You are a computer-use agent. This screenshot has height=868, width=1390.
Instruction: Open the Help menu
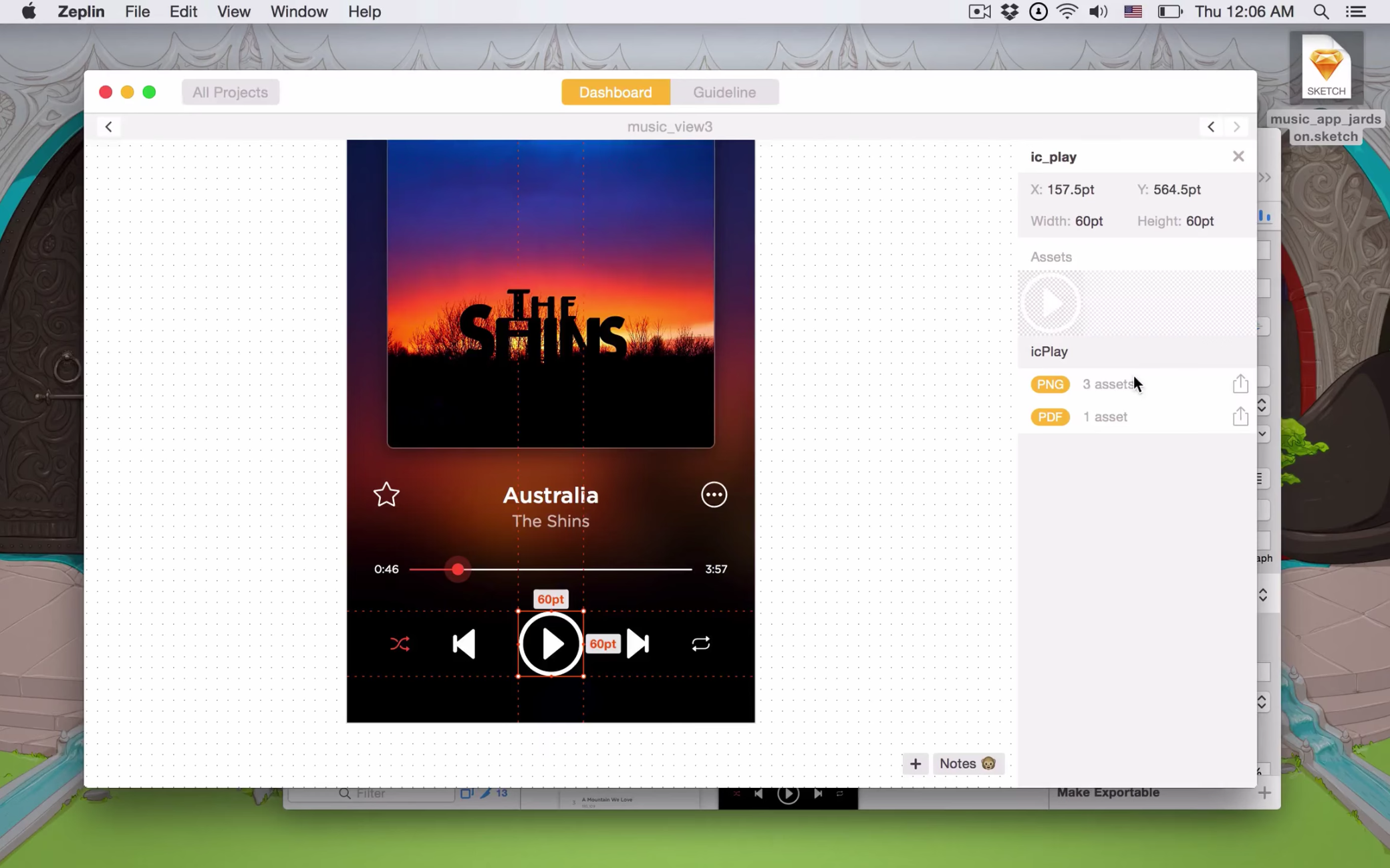[364, 11]
